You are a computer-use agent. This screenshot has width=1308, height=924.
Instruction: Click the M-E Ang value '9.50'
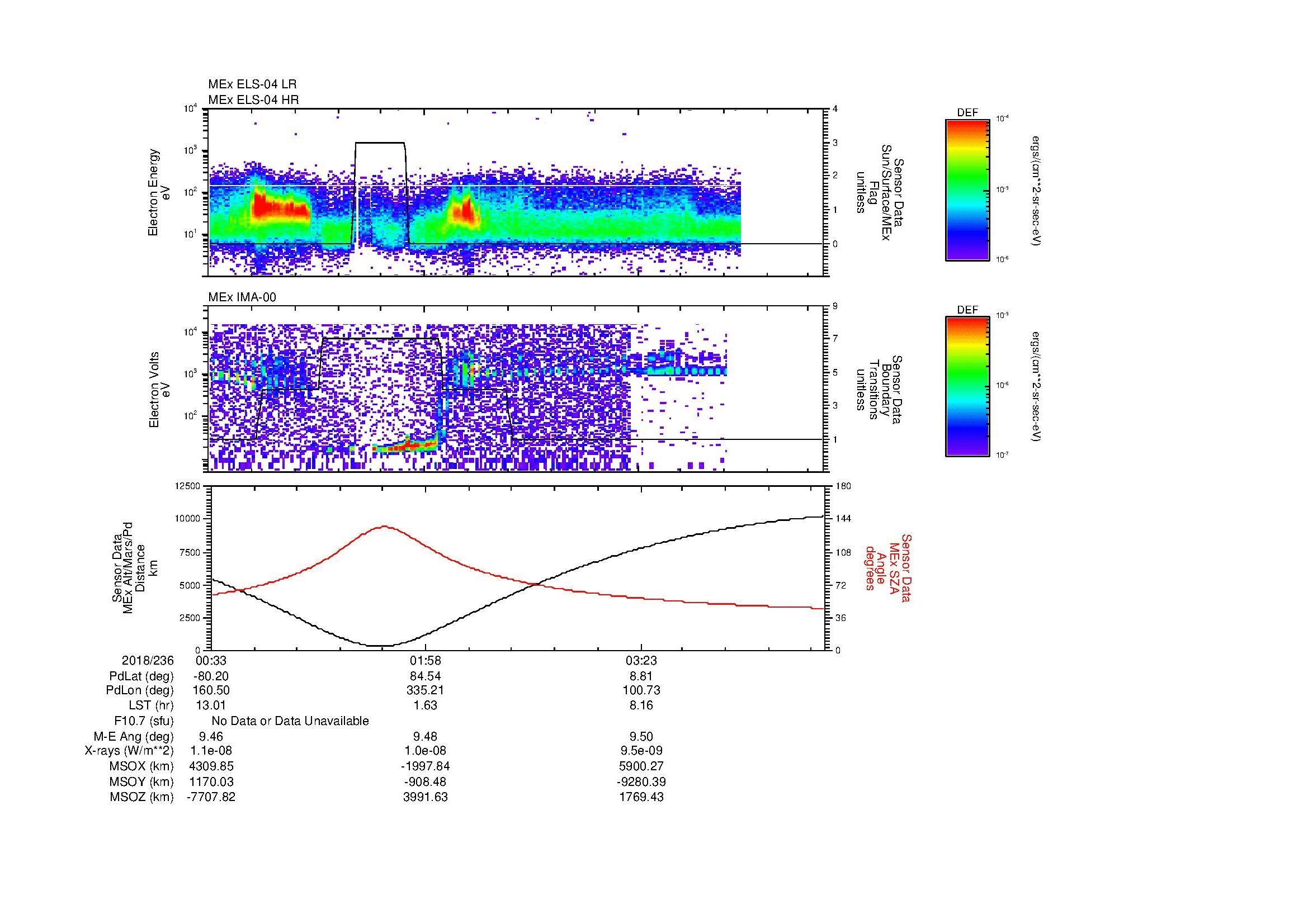click(x=641, y=737)
